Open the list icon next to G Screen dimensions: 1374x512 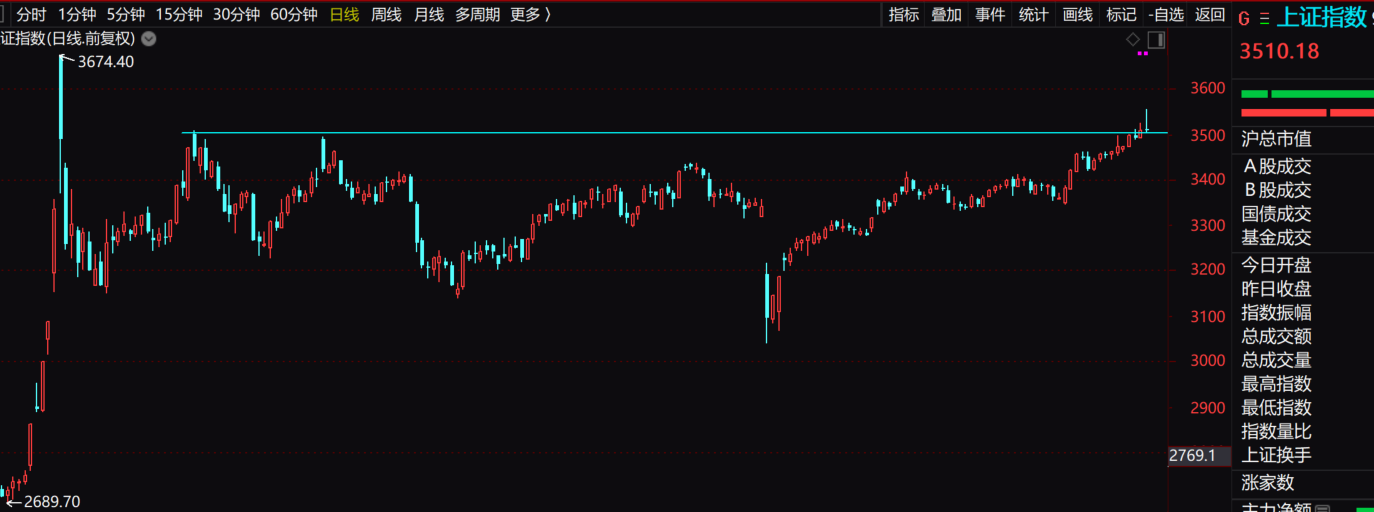point(1264,17)
